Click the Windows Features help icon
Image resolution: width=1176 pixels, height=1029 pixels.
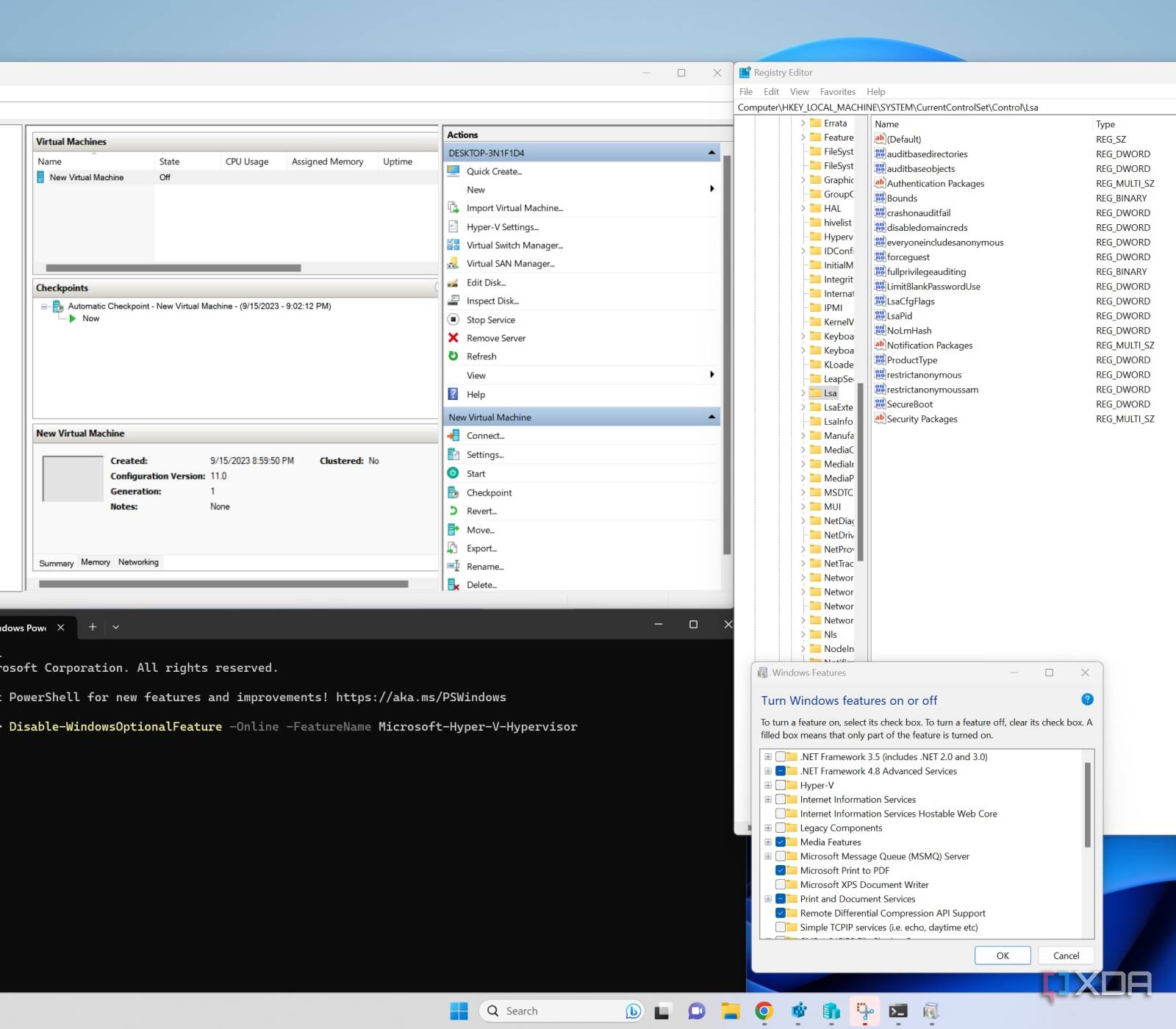[1087, 700]
